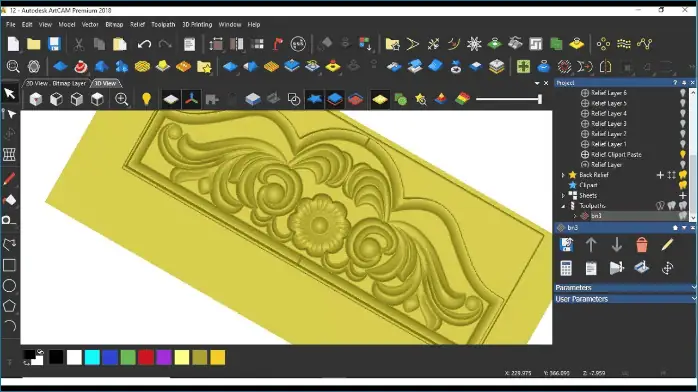
Task: Select the Create Rectangle tool
Action: [9, 265]
